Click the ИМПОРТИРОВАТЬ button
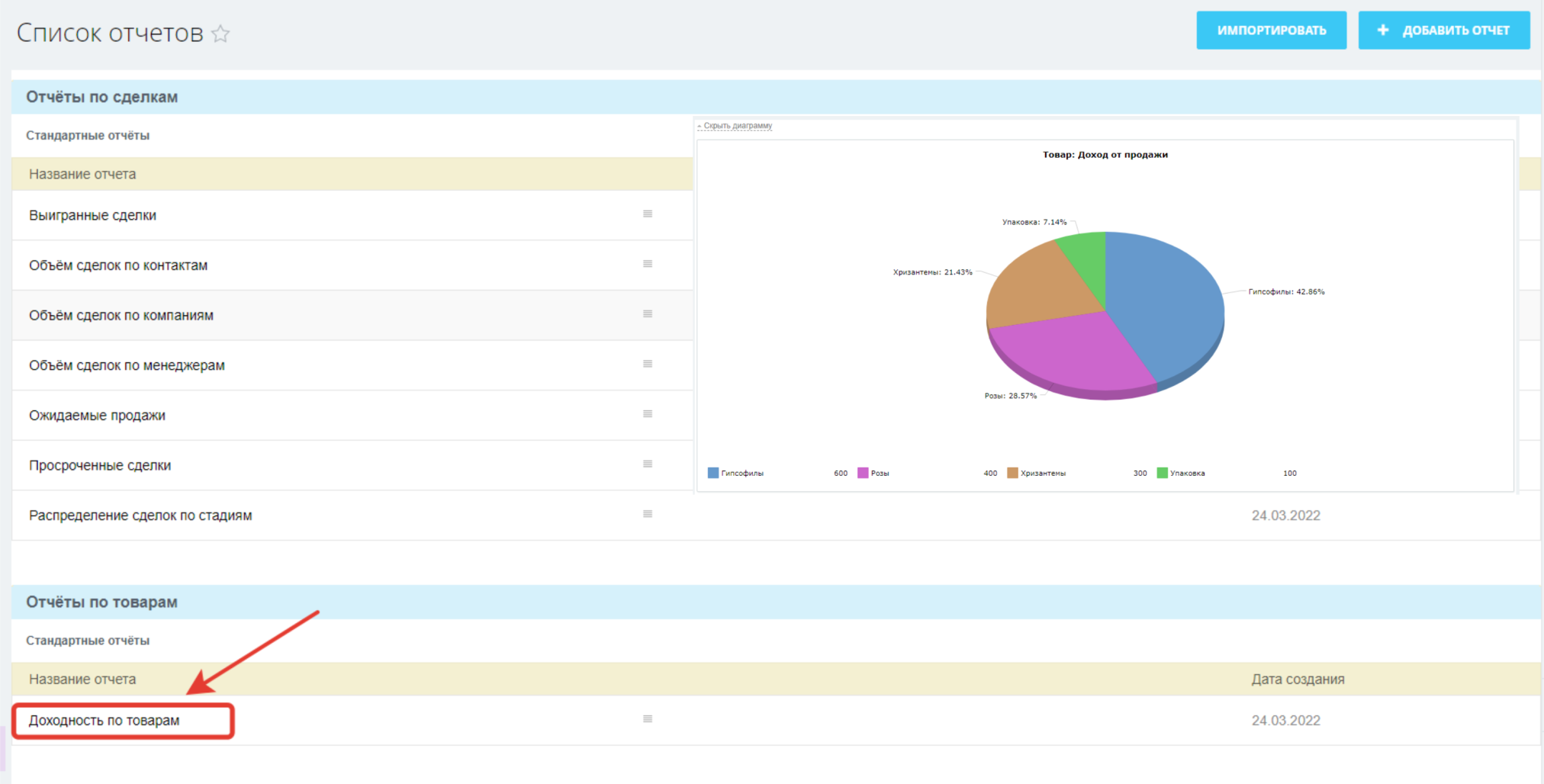This screenshot has width=1544, height=784. pyautogui.click(x=1271, y=31)
